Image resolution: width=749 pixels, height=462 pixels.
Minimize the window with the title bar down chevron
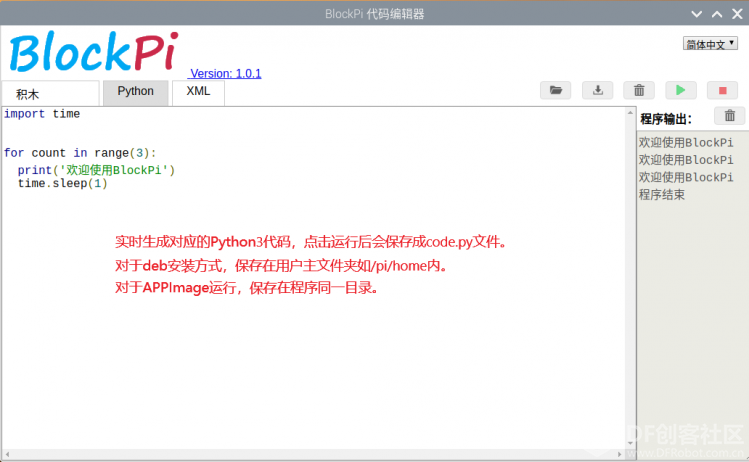point(696,14)
